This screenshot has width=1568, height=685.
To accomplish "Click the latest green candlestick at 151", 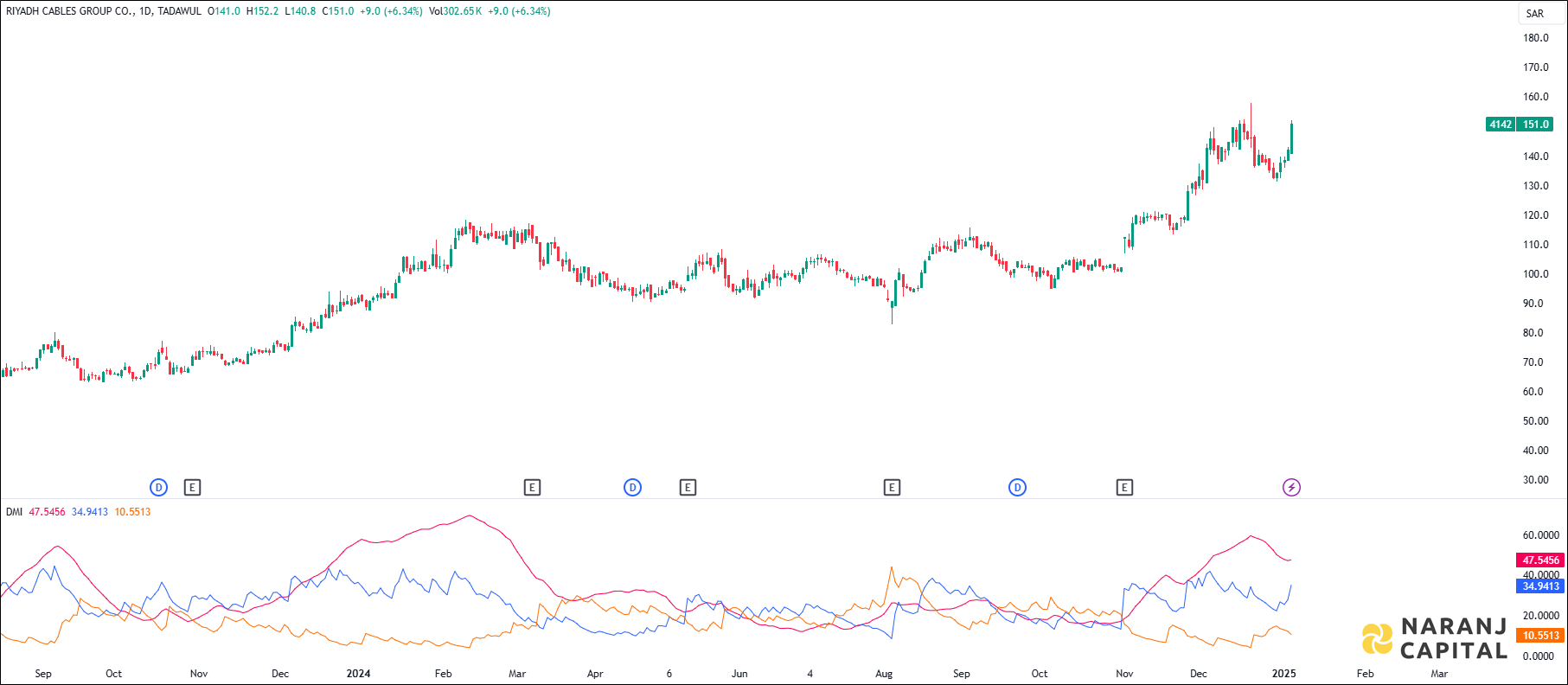I will coord(1291,138).
